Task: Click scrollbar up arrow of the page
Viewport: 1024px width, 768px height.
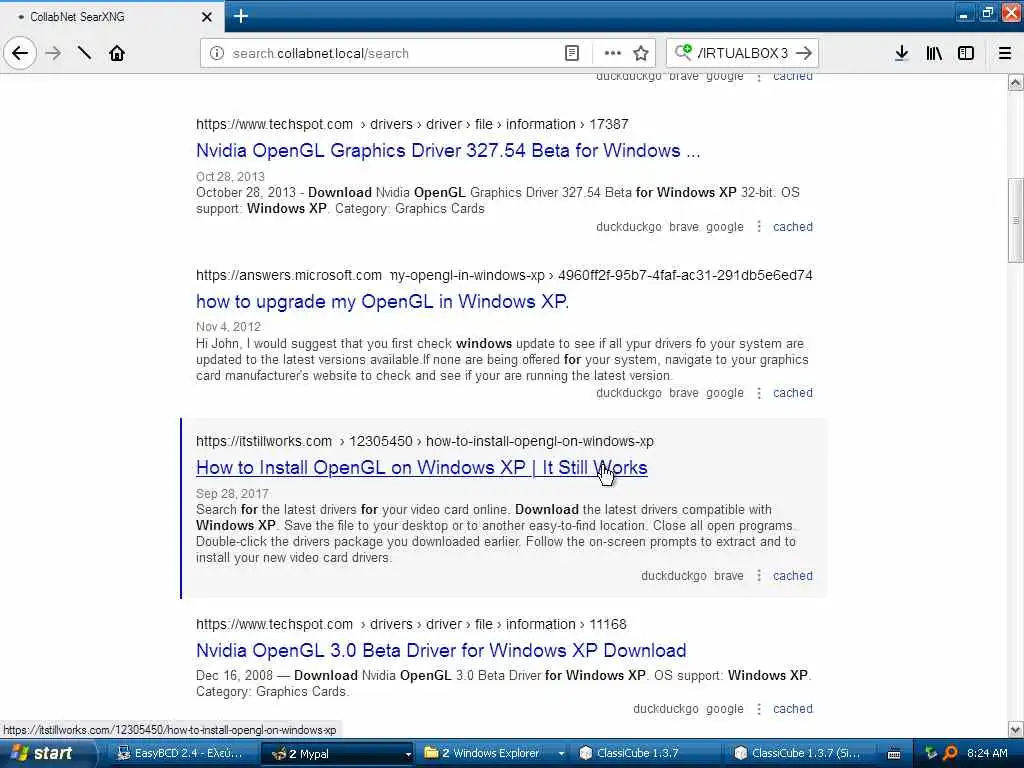Action: pos(1016,82)
